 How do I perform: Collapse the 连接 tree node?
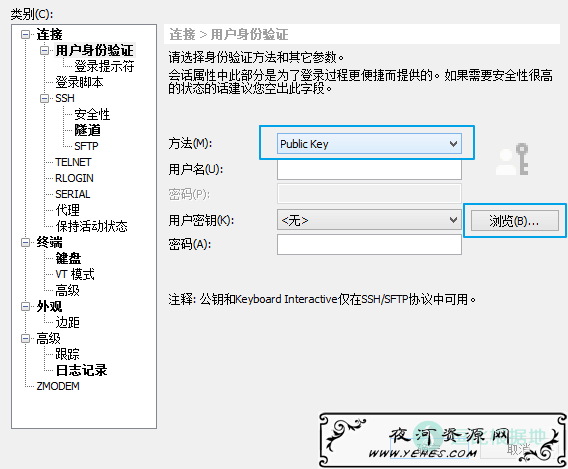pyautogui.click(x=25, y=35)
